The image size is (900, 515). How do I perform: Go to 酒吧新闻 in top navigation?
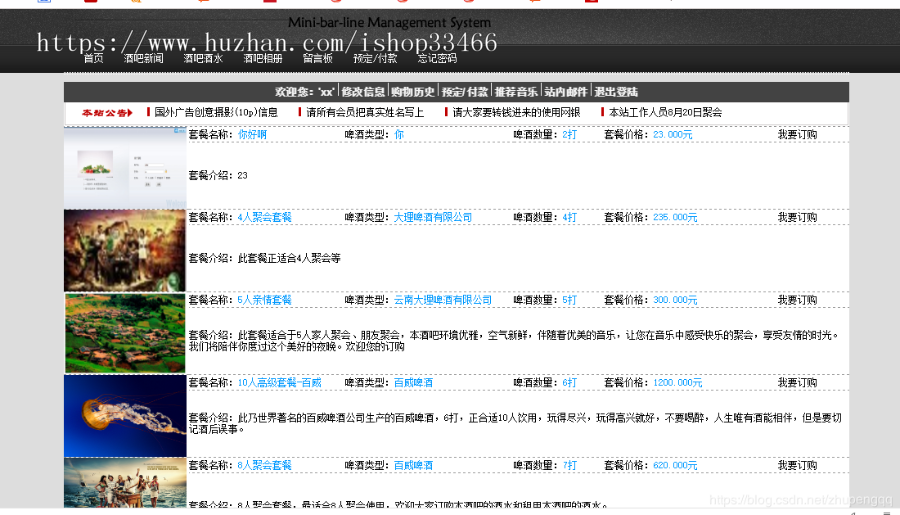(143, 59)
